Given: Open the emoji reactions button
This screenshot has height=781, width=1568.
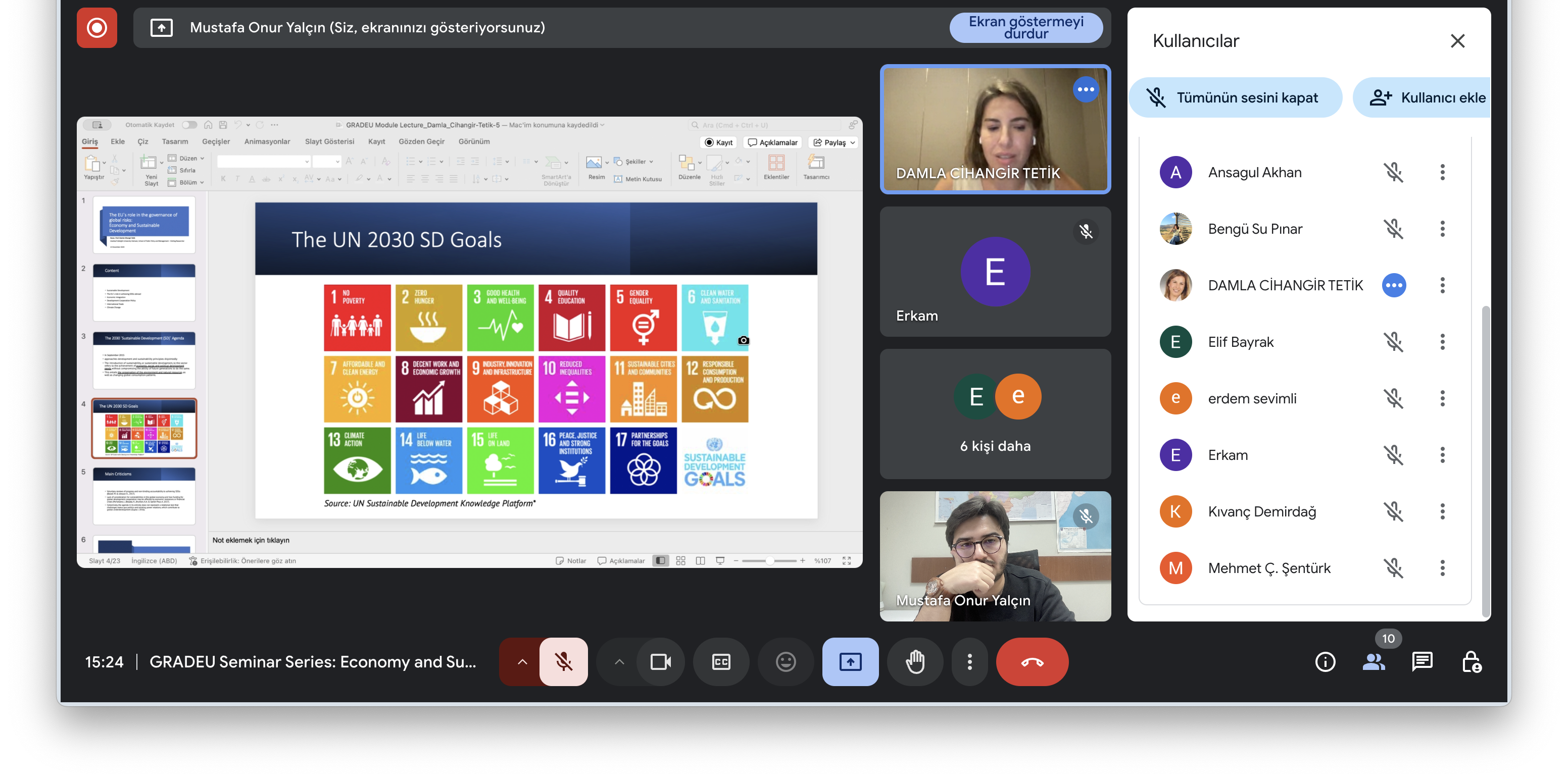Looking at the screenshot, I should click(785, 661).
